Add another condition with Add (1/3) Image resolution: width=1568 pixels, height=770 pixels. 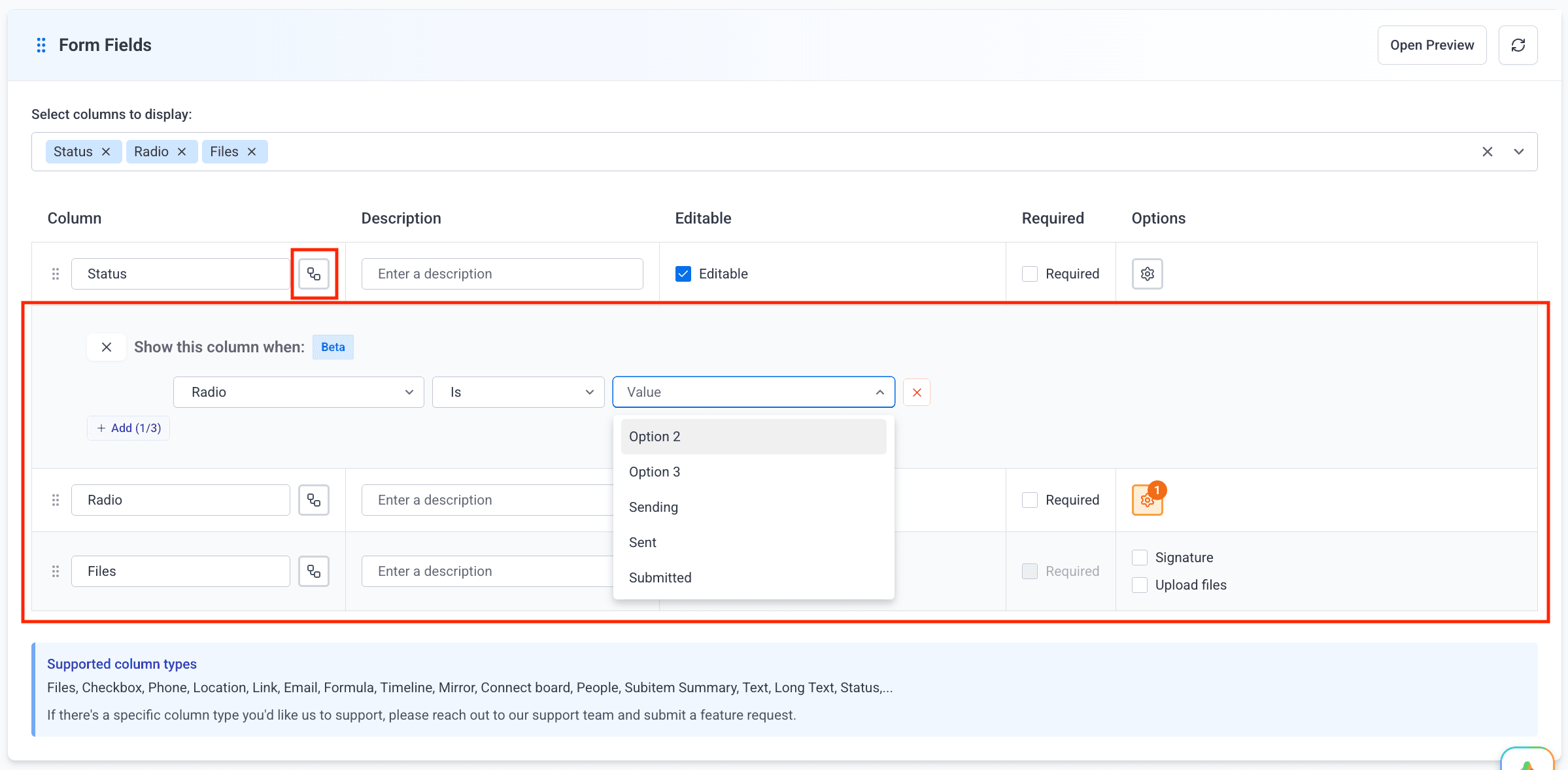[x=129, y=428]
